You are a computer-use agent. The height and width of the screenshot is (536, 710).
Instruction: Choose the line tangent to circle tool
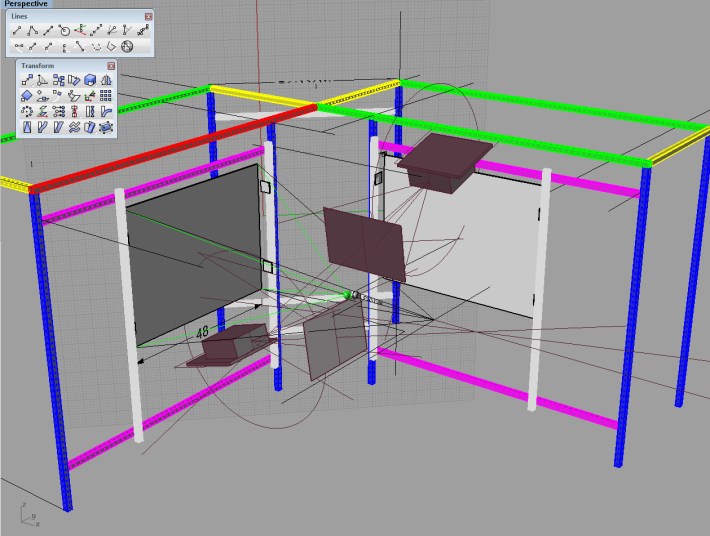pyautogui.click(x=64, y=31)
